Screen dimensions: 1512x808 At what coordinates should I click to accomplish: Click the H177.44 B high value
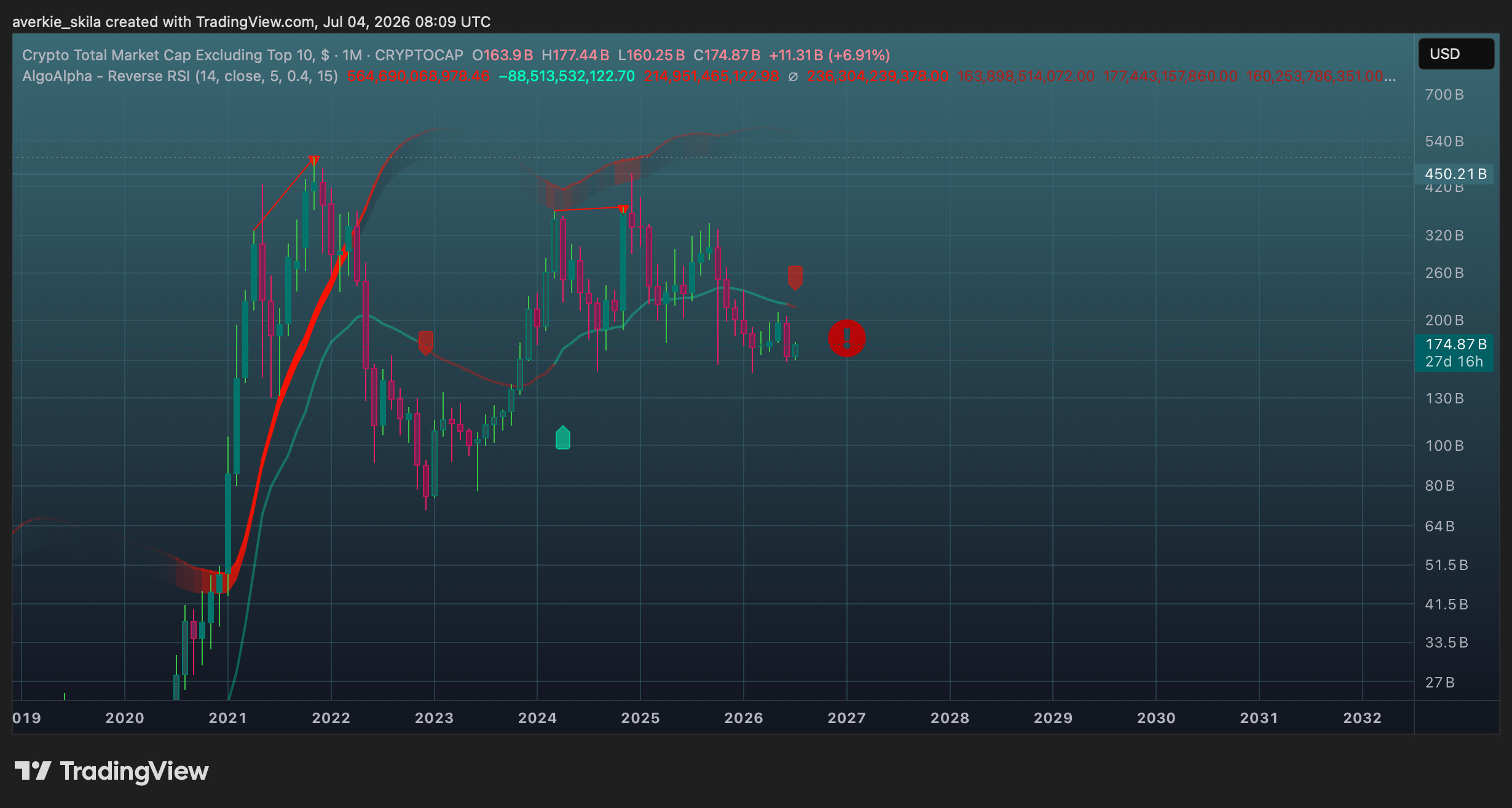tap(575, 55)
